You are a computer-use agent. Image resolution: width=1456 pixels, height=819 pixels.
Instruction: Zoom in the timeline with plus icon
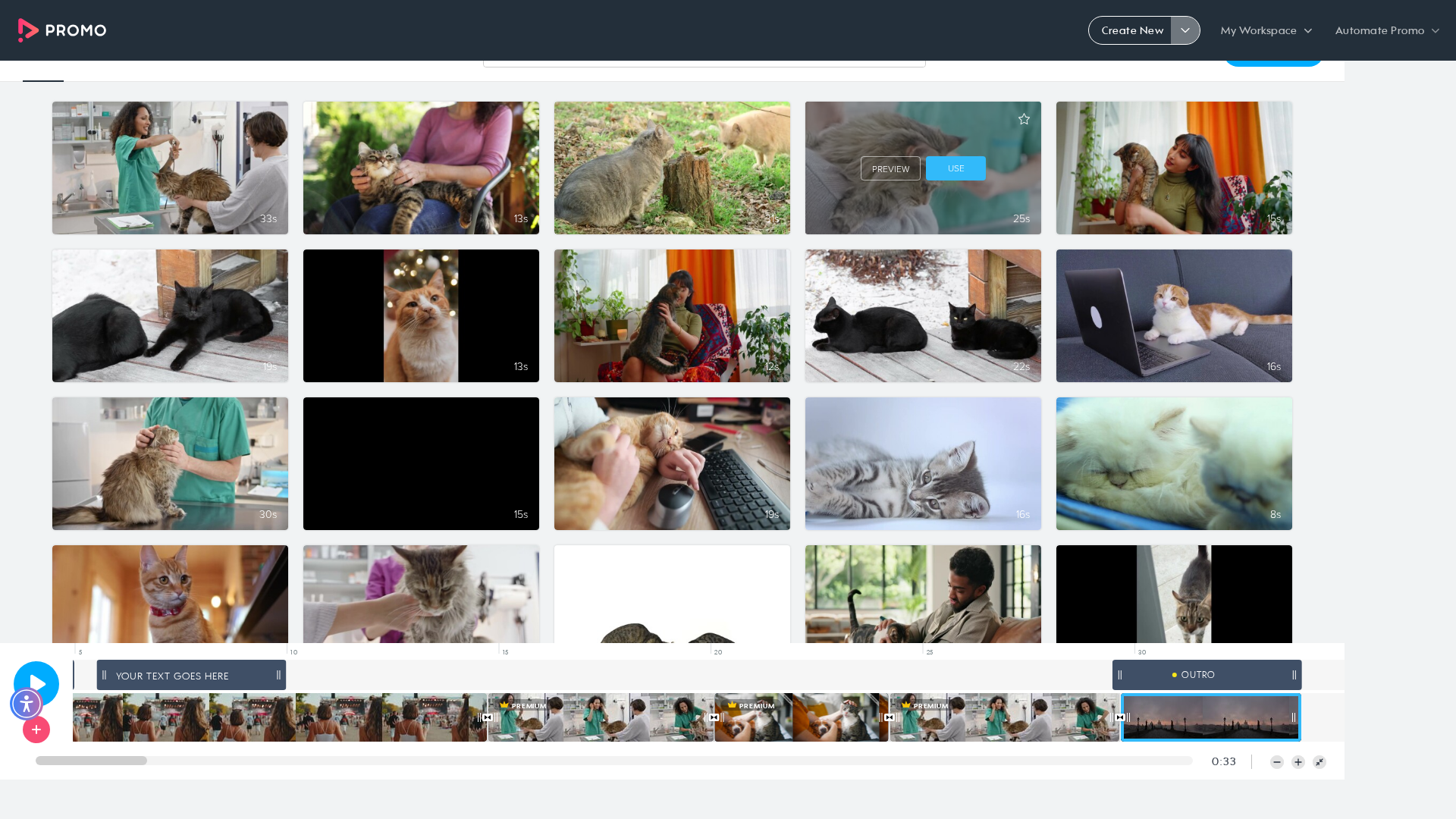pyautogui.click(x=1298, y=762)
